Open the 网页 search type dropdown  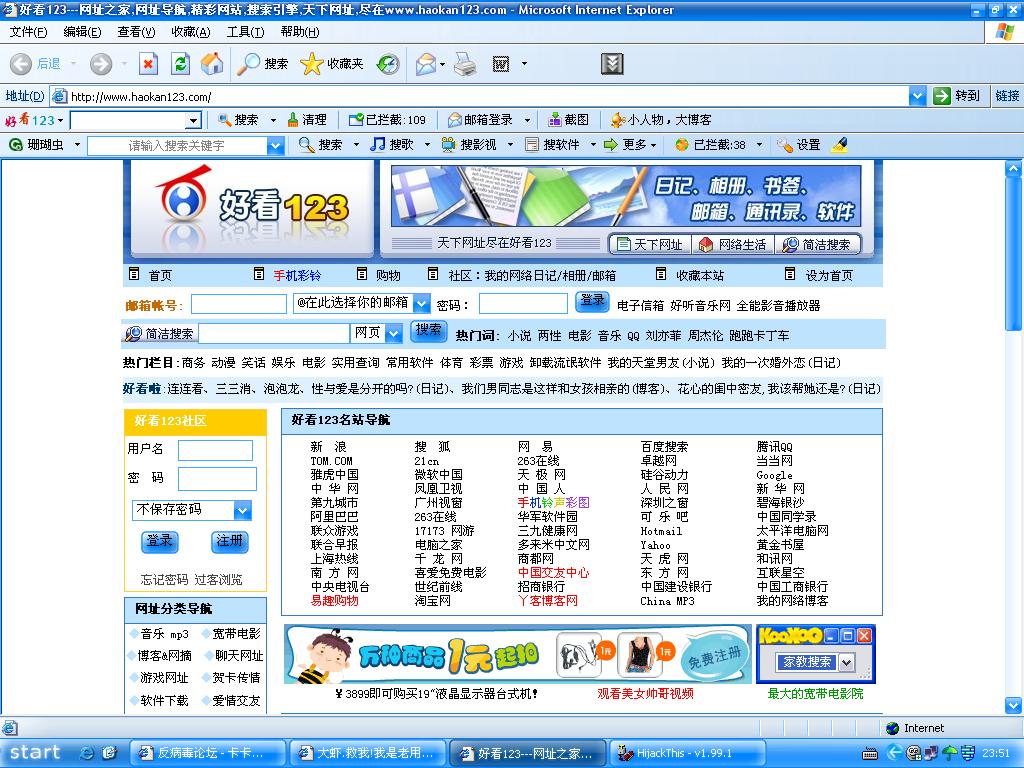(x=394, y=333)
